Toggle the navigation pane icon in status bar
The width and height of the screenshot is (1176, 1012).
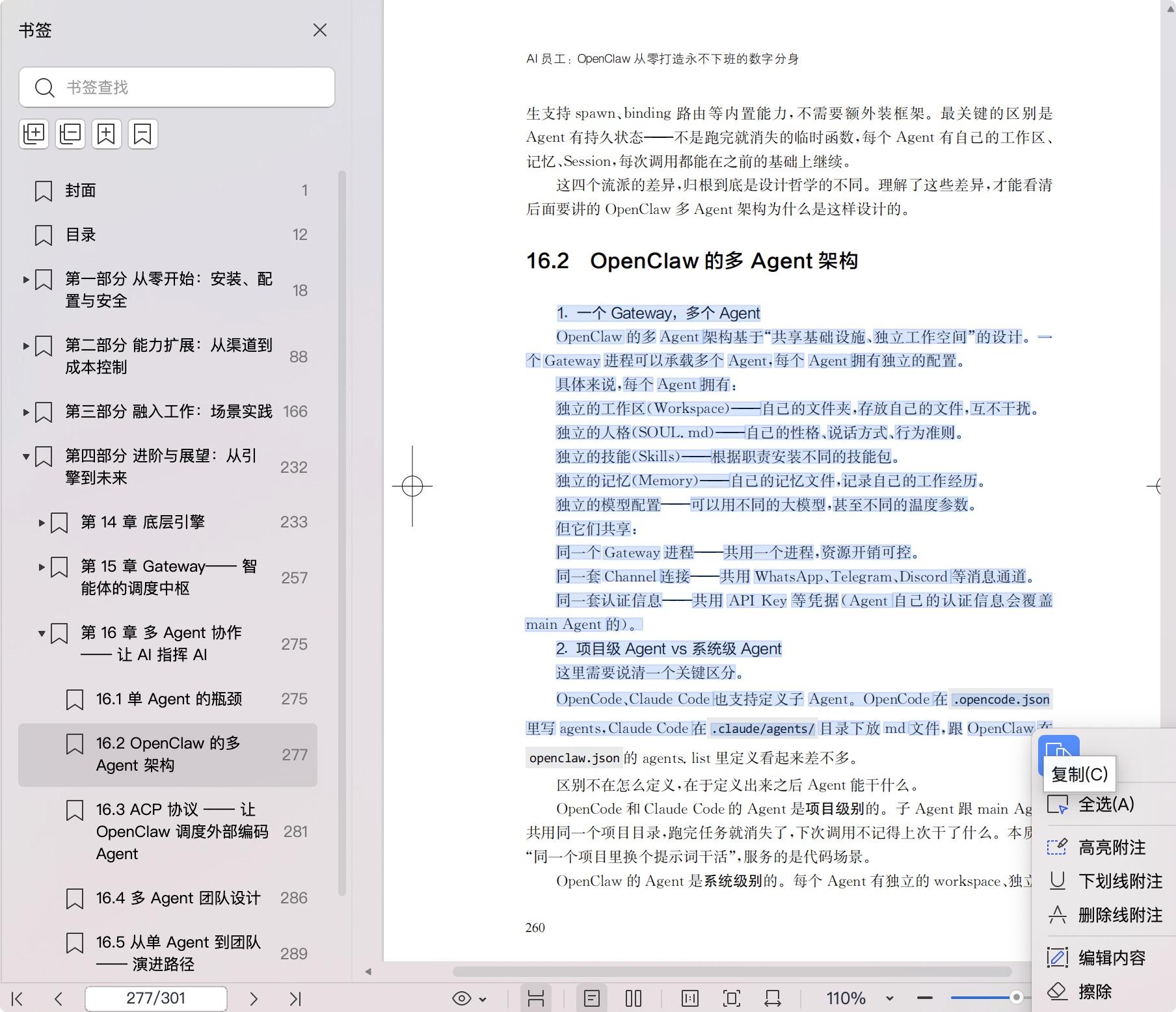tap(536, 998)
